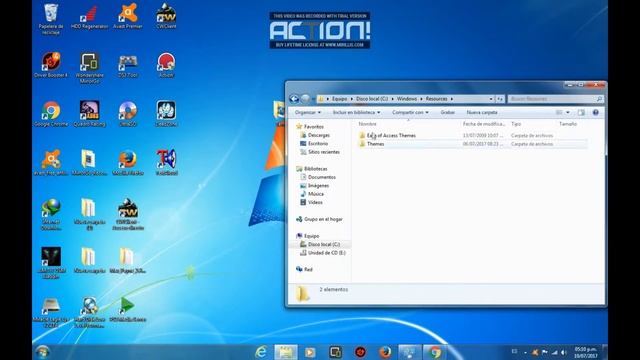Click the Buscar Resources search field
The width and height of the screenshot is (640, 360).
tap(555, 99)
